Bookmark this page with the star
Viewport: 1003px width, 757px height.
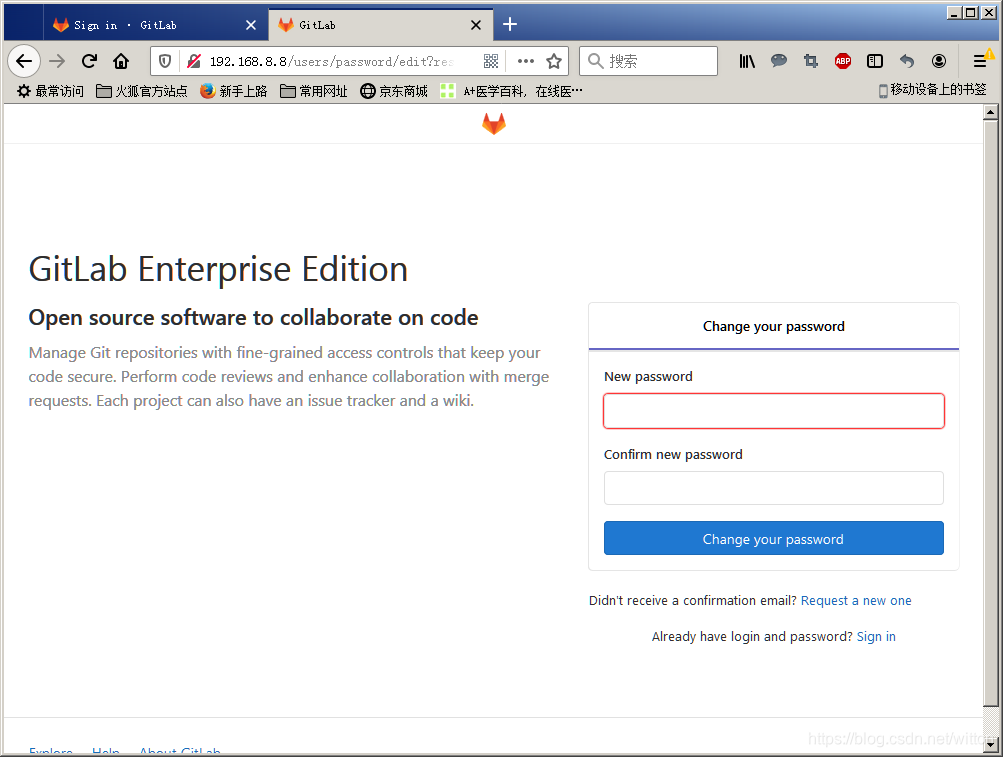pos(554,61)
